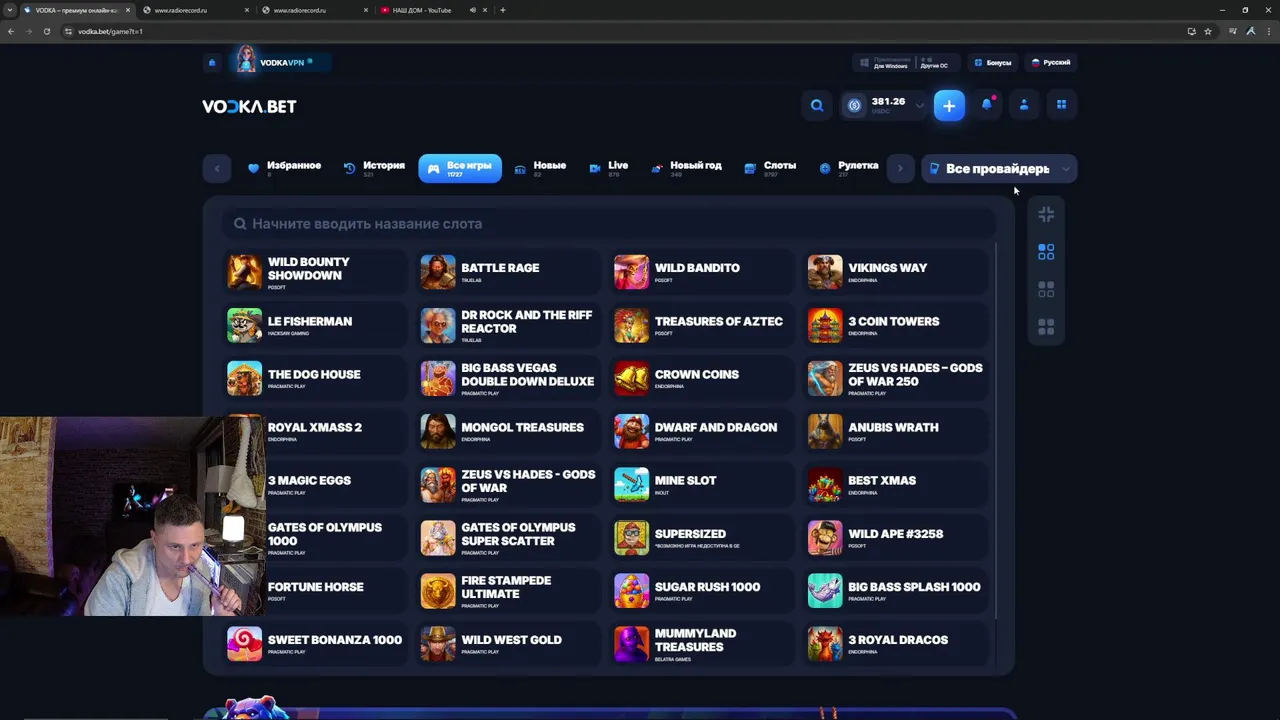Open the Все провайдеры dropdown
1280x720 pixels.
pyautogui.click(x=999, y=169)
